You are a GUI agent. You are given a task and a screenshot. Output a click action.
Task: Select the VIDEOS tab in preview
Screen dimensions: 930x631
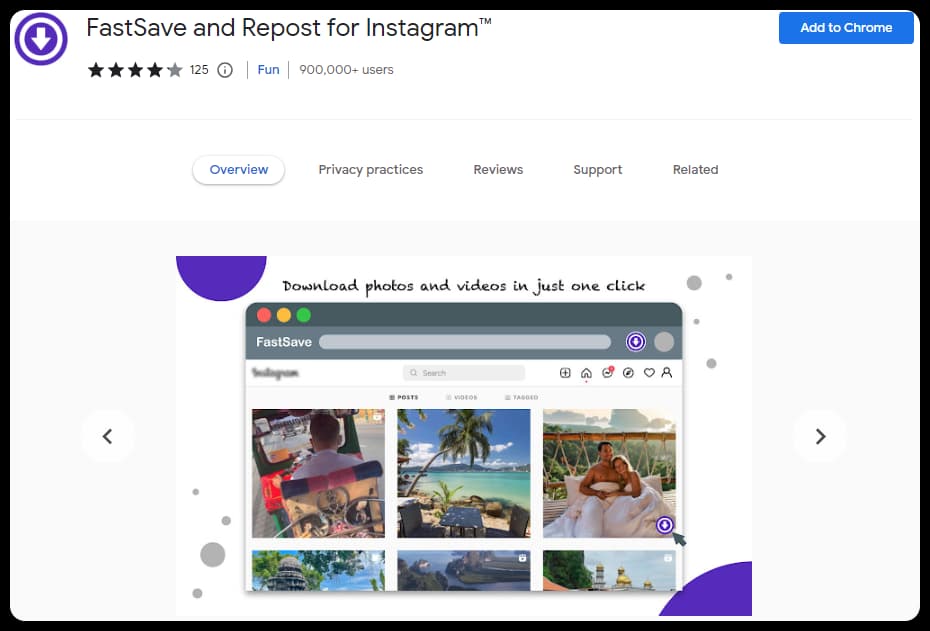[461, 397]
